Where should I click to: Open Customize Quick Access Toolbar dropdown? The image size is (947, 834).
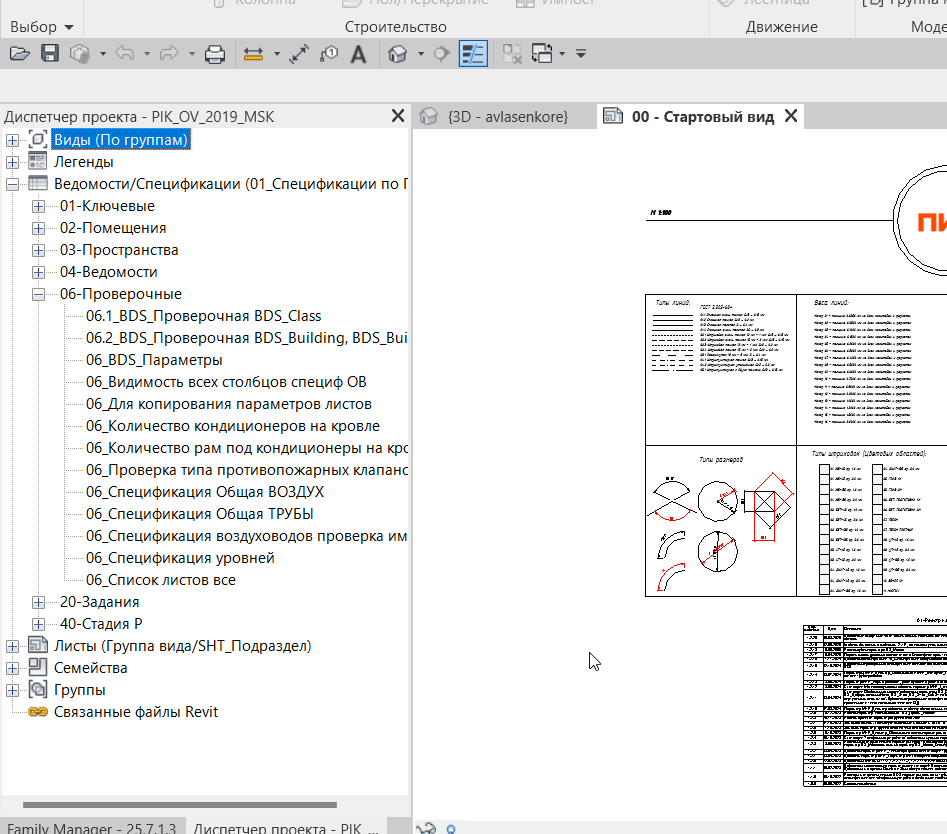(x=581, y=54)
